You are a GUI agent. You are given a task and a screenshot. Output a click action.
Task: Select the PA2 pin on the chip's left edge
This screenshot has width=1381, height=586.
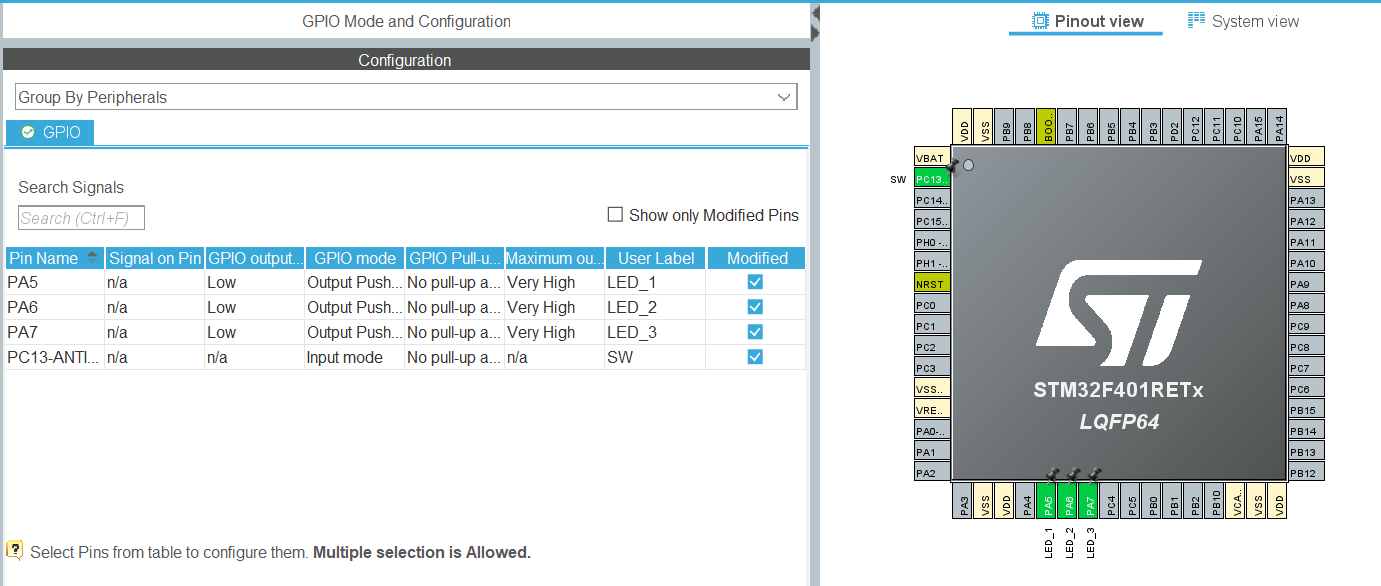point(931,473)
